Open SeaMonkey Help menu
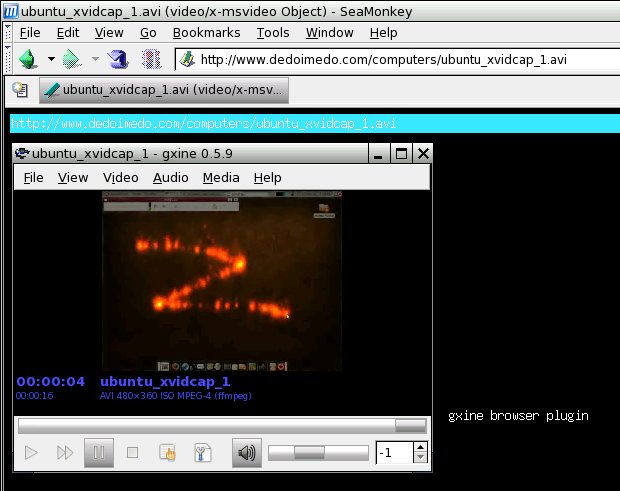Image resolution: width=620 pixels, height=491 pixels. click(384, 32)
